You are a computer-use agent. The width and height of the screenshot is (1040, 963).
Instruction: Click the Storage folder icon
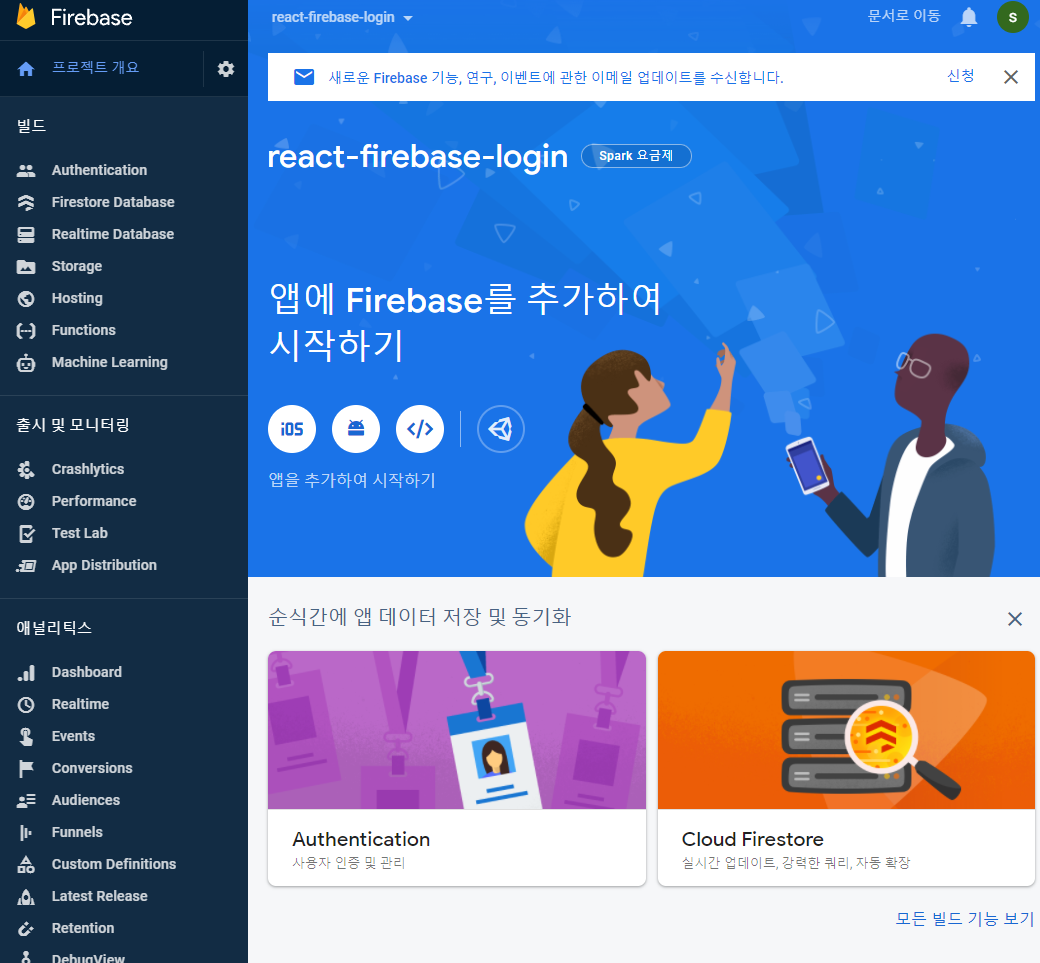tap(26, 267)
